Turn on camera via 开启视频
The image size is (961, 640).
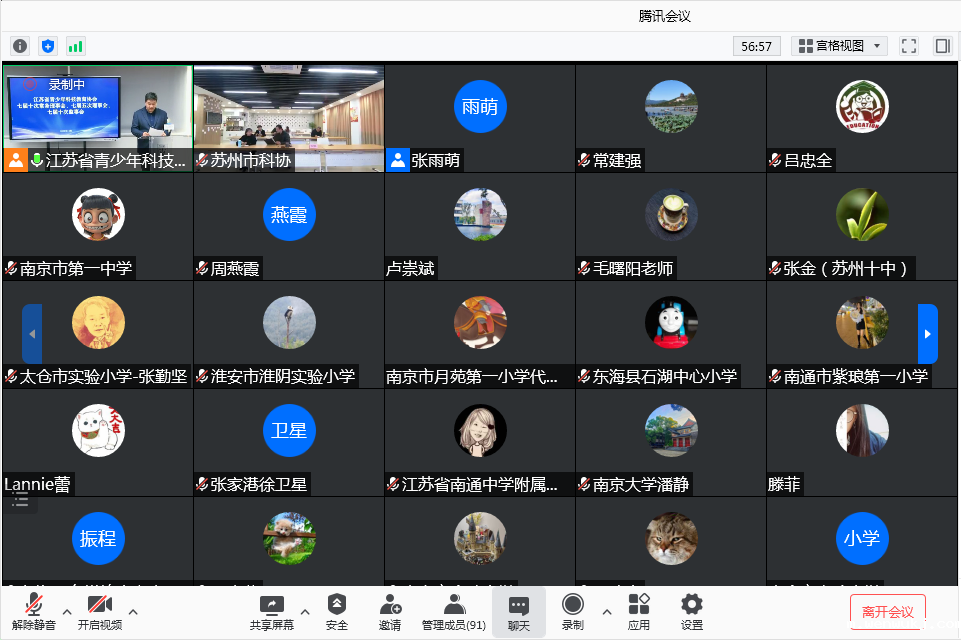tap(100, 610)
